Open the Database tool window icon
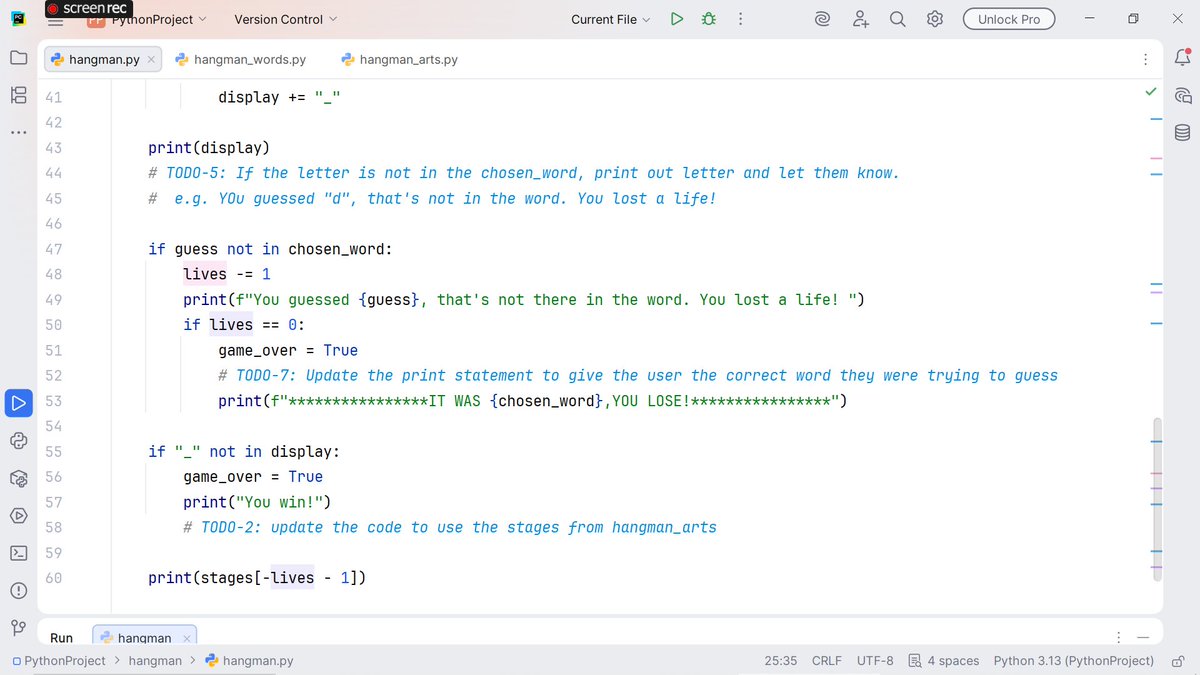 [1182, 133]
